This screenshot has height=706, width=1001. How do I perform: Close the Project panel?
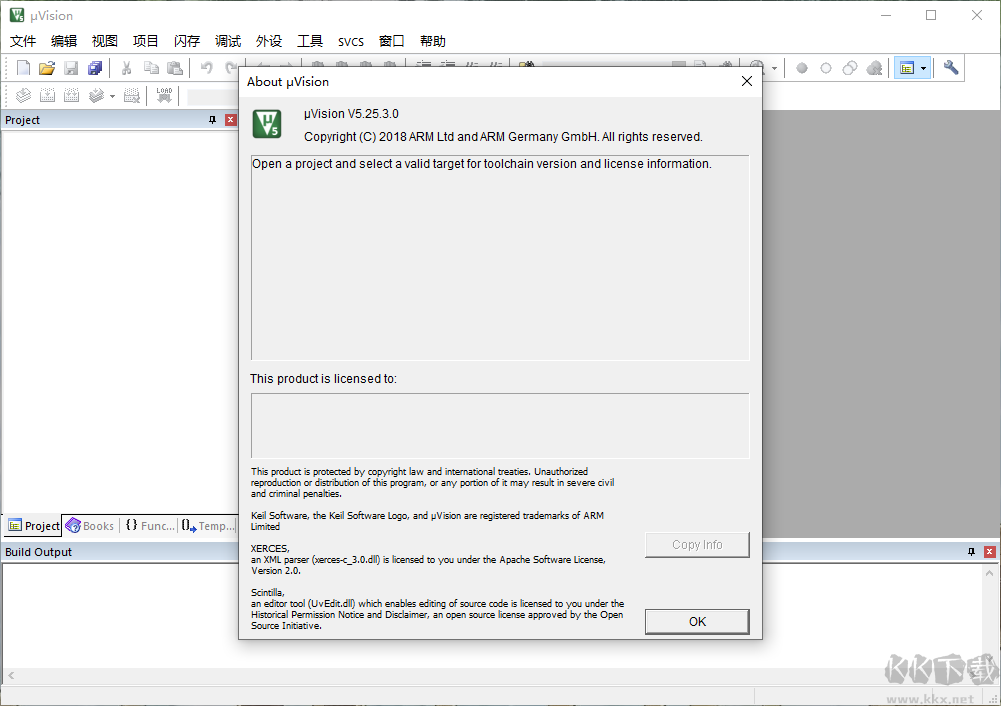(x=230, y=120)
